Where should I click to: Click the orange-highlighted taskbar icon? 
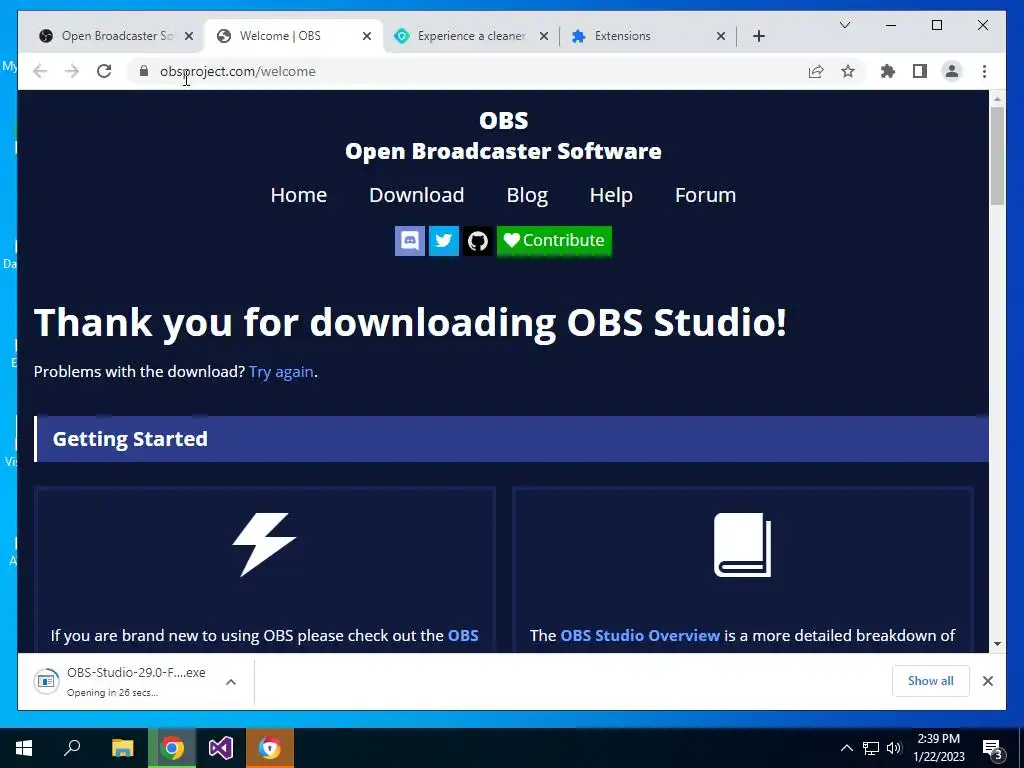click(270, 748)
